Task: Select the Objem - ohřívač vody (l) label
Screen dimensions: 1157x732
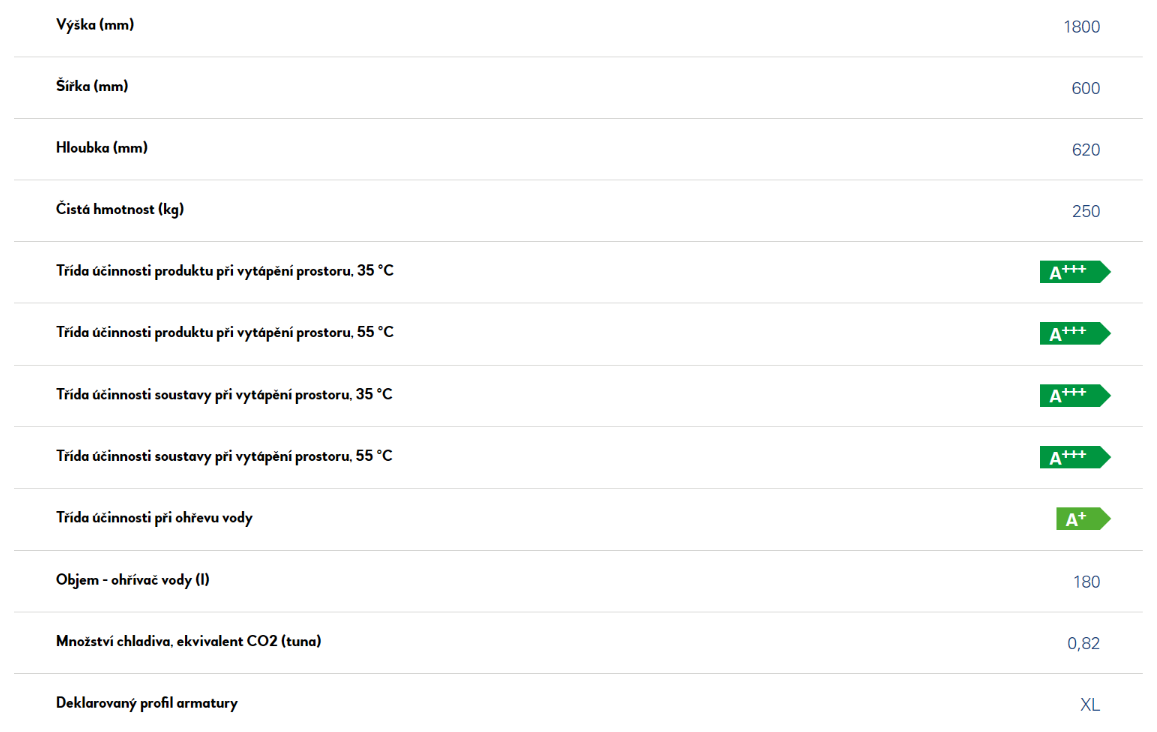Action: coord(133,580)
